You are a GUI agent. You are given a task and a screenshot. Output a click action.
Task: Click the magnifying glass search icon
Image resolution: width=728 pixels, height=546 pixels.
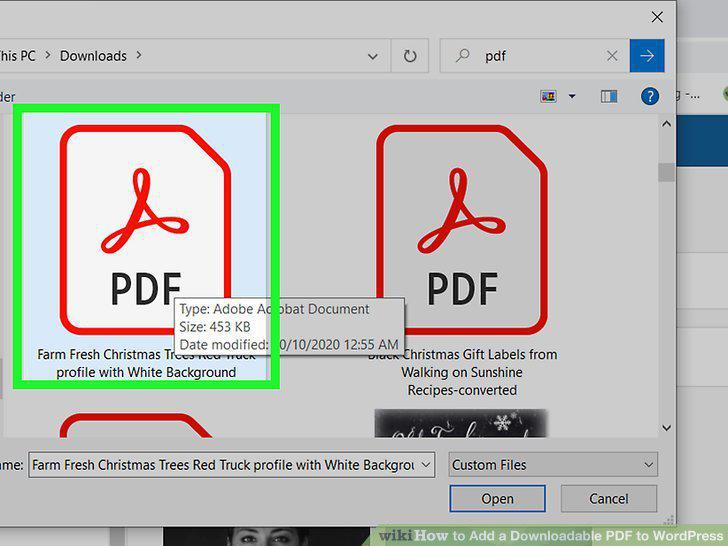coord(462,56)
